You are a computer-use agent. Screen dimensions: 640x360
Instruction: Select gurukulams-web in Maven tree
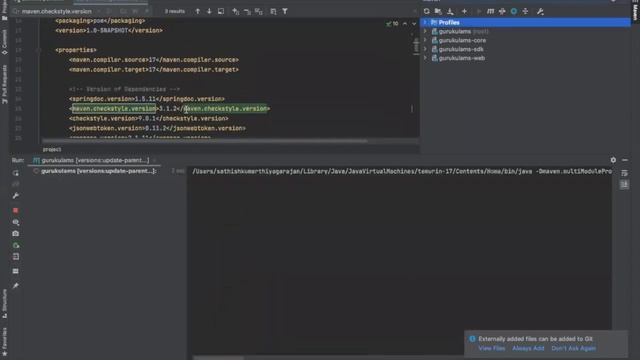[462, 58]
